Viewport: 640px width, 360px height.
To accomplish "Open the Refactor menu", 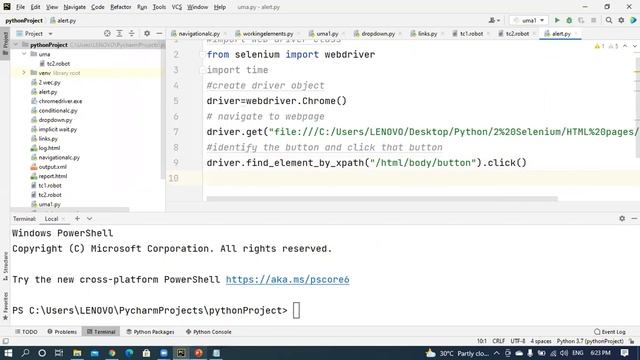I will 120,7.
